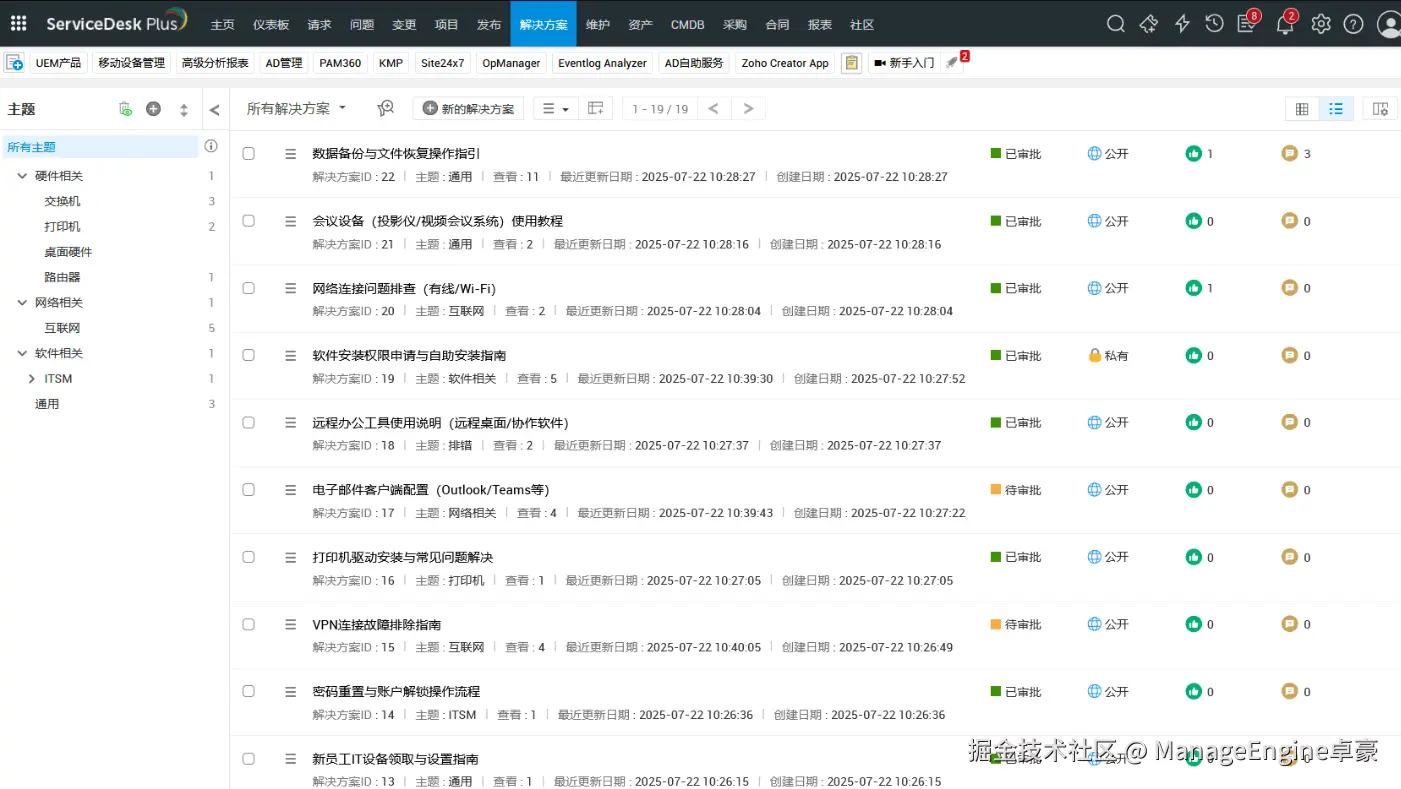Screen dimensions: 1401x789
Task: Tick checkbox for 软件安装权限申请与自助安装指南
Action: point(249,355)
